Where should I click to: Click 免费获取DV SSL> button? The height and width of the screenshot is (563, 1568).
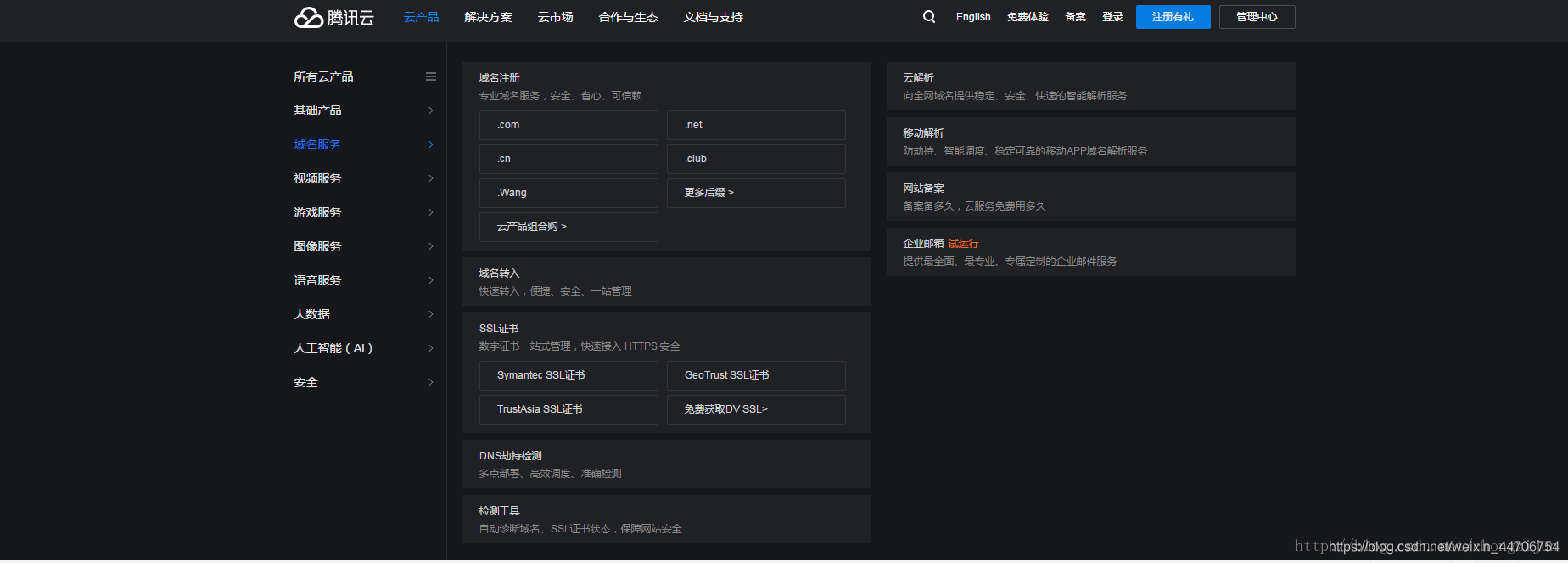[x=756, y=409]
